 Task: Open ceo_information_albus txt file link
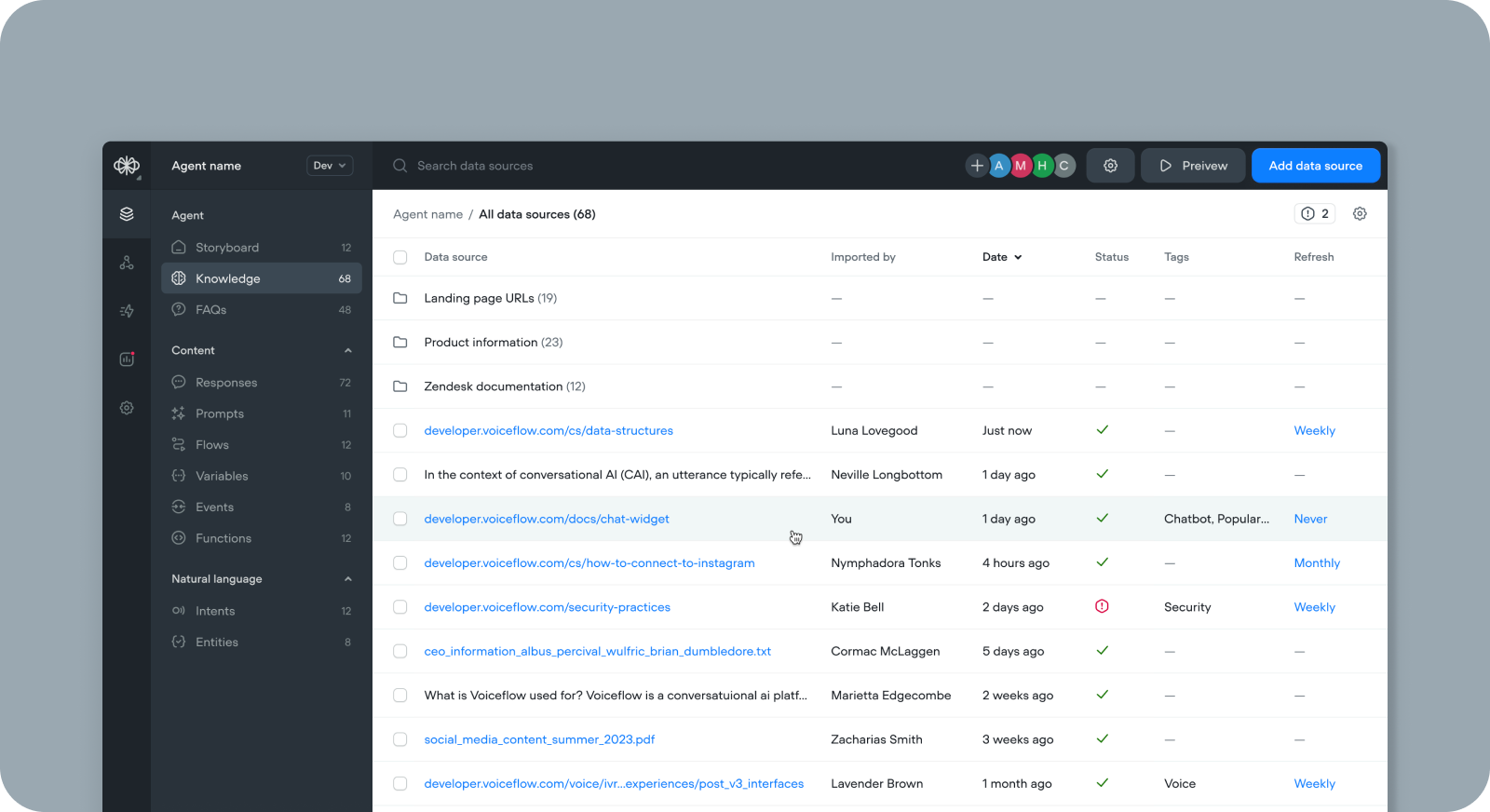click(x=598, y=651)
